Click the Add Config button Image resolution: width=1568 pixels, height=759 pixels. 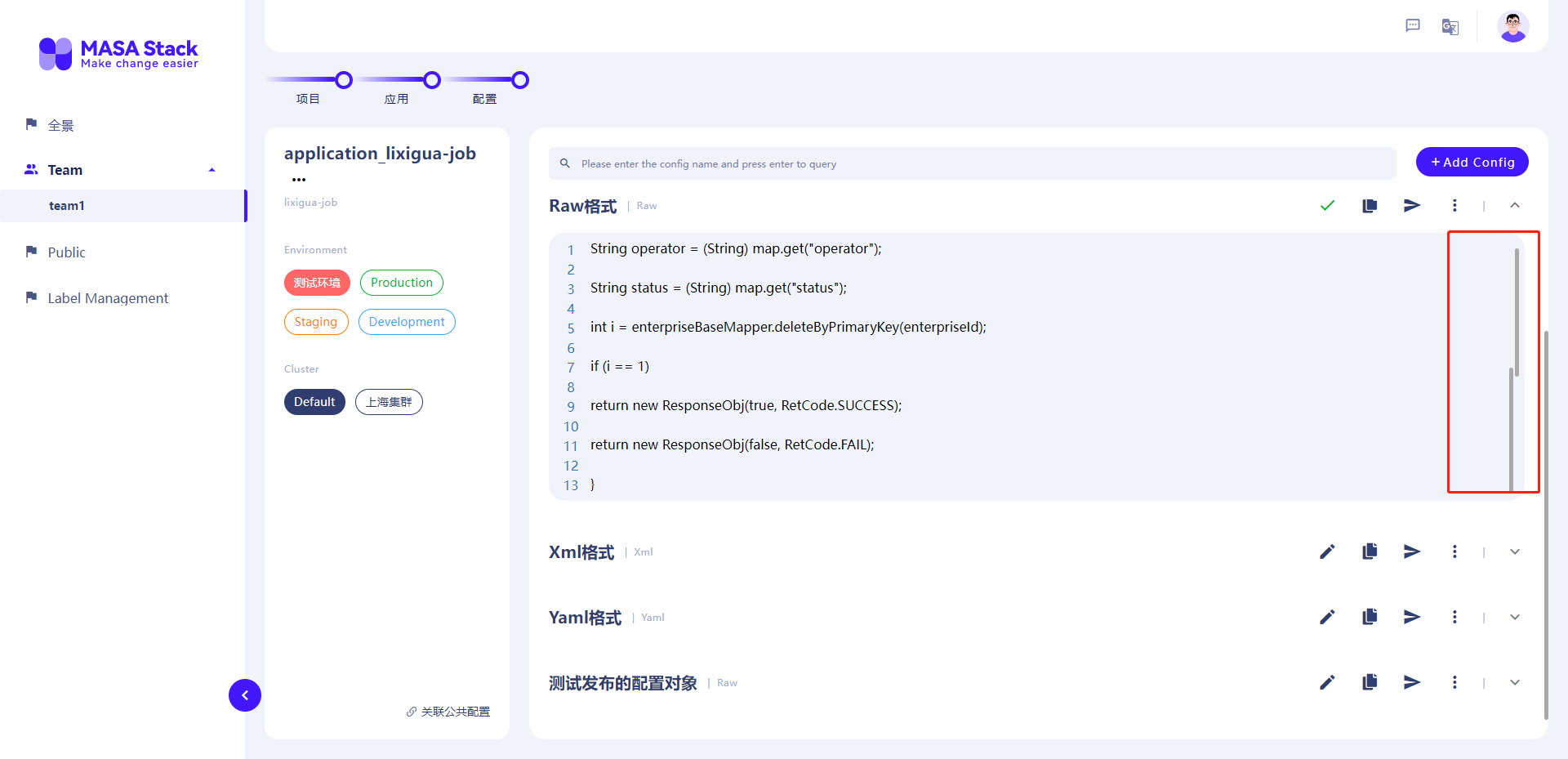coord(1472,162)
